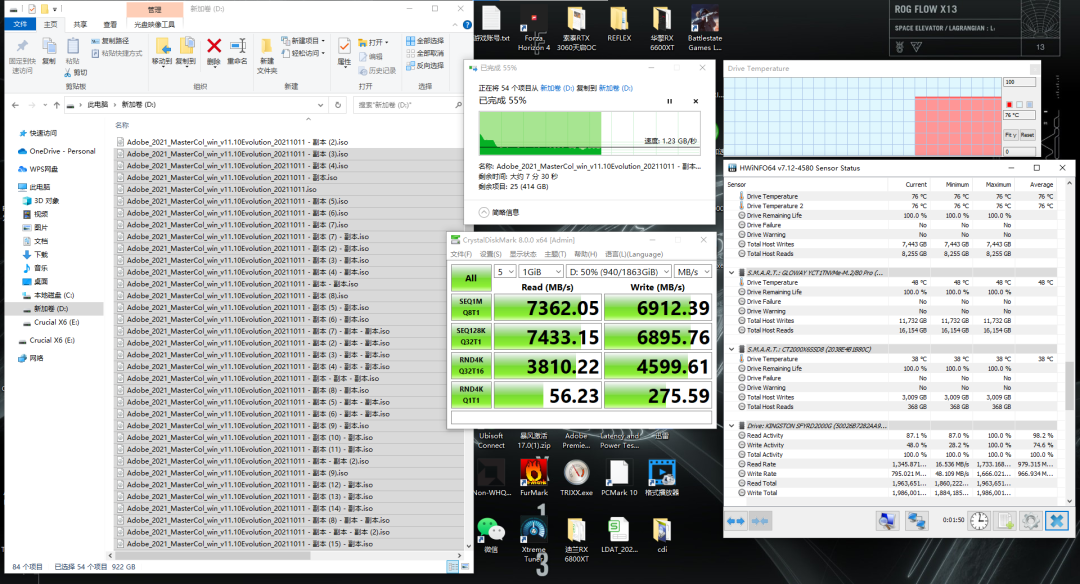Click HWiNFO logging sheet with plus icon
Image resolution: width=1080 pixels, height=584 pixels.
(x=1005, y=521)
